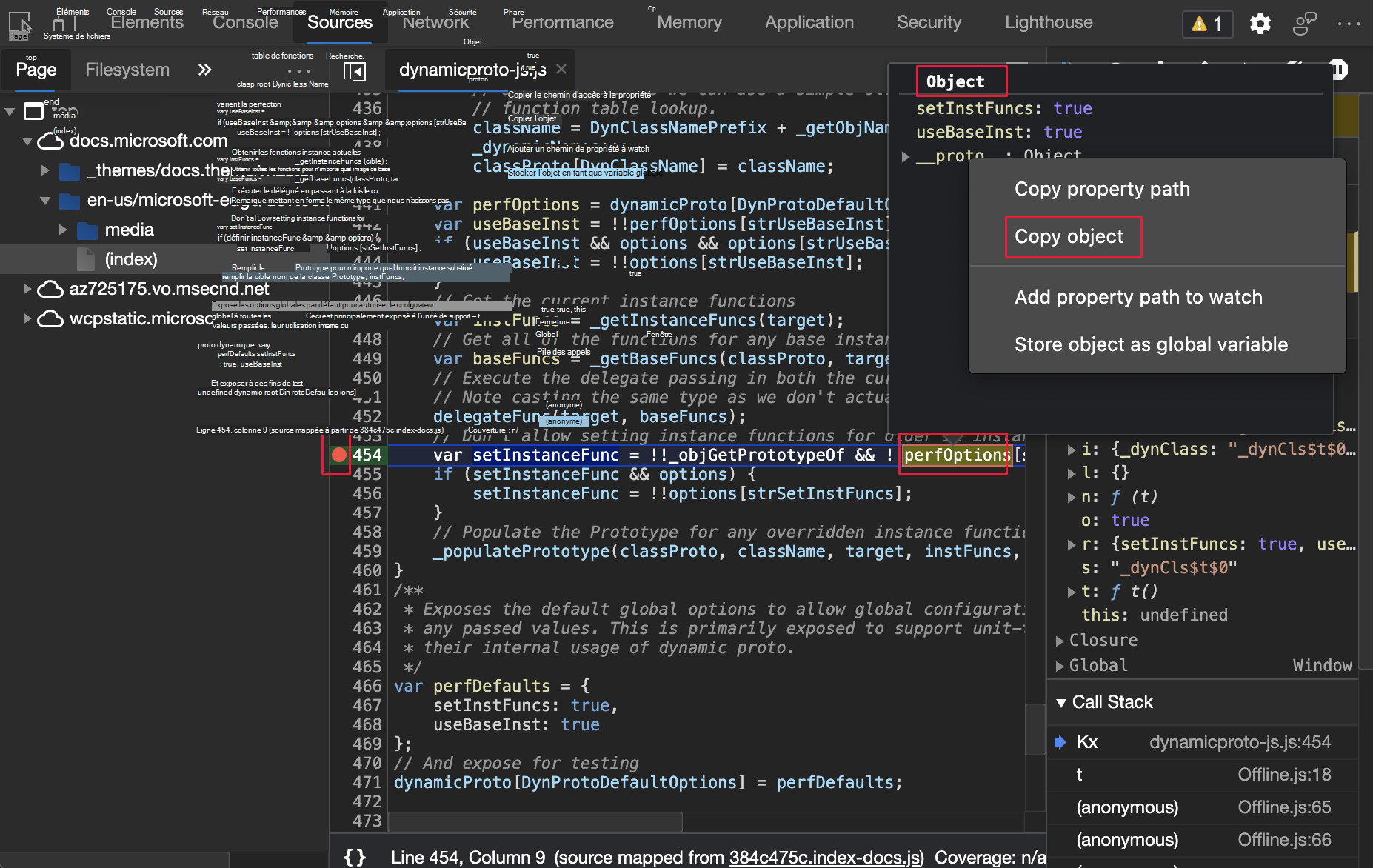Toggle the navigator sidebar icon
The image size is (1373, 868).
(355, 71)
